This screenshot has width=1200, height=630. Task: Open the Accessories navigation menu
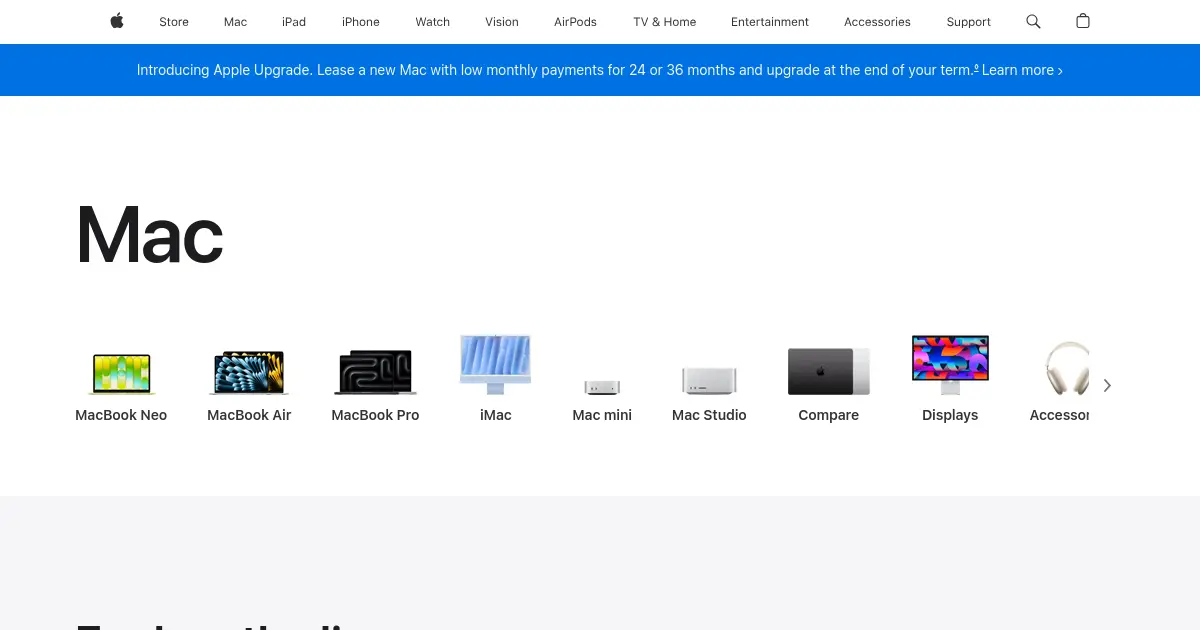(x=877, y=22)
